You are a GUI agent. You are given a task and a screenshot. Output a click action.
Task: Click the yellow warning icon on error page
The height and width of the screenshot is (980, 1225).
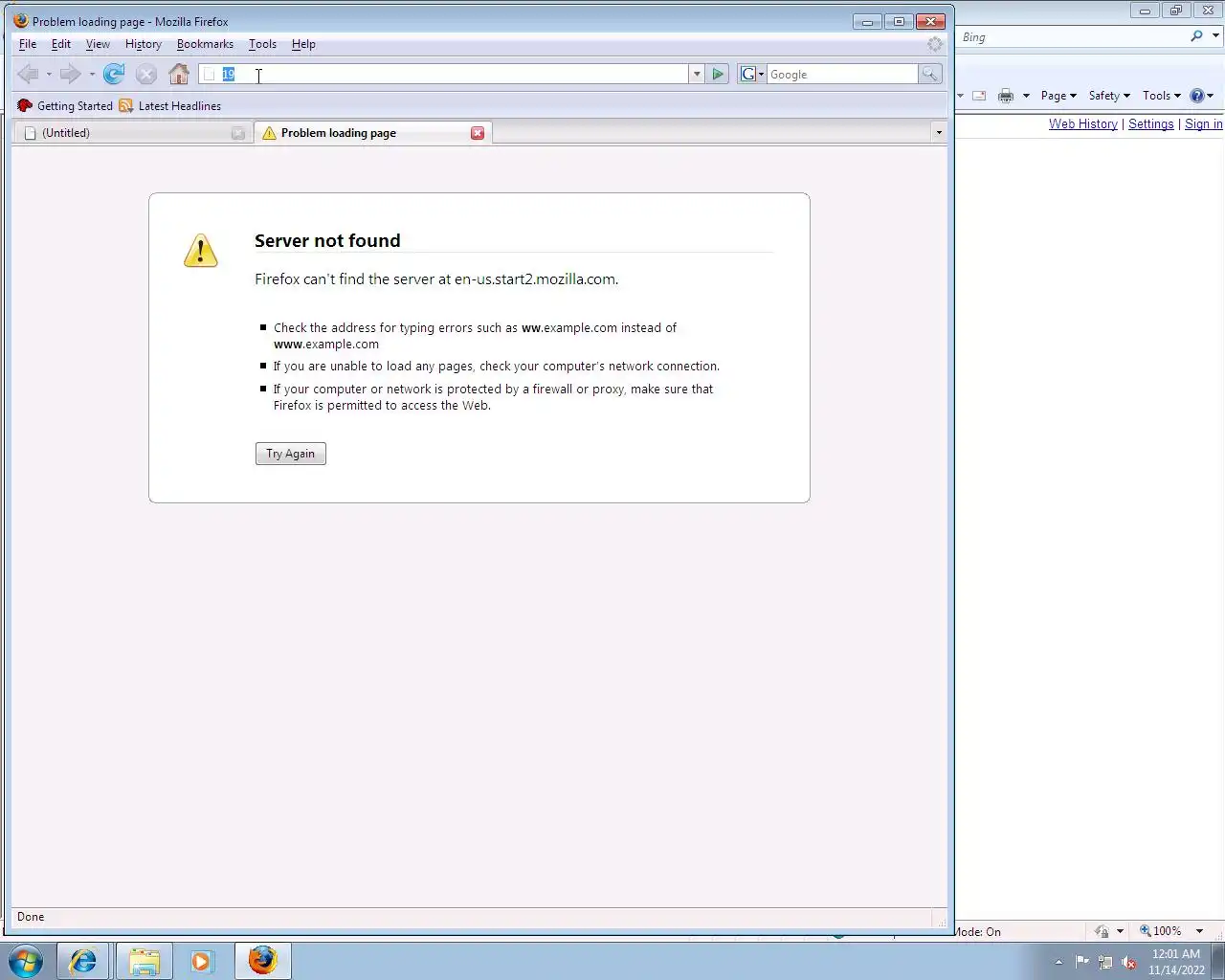(201, 251)
